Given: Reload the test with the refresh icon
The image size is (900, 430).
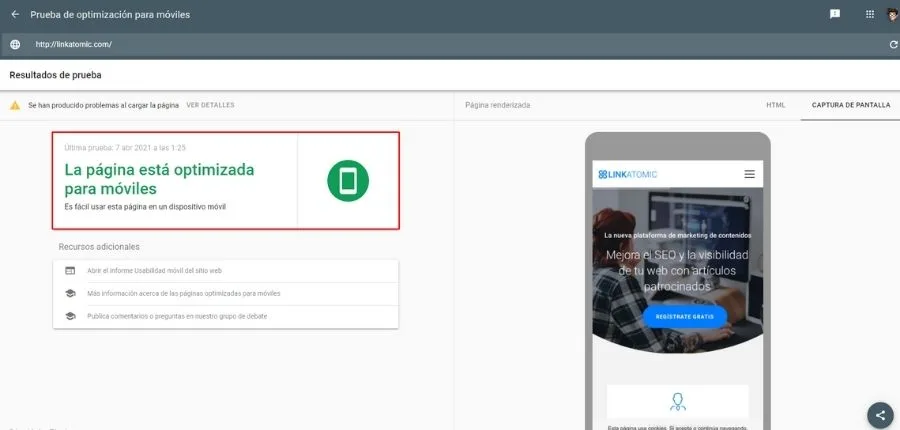Looking at the screenshot, I should click(893, 44).
